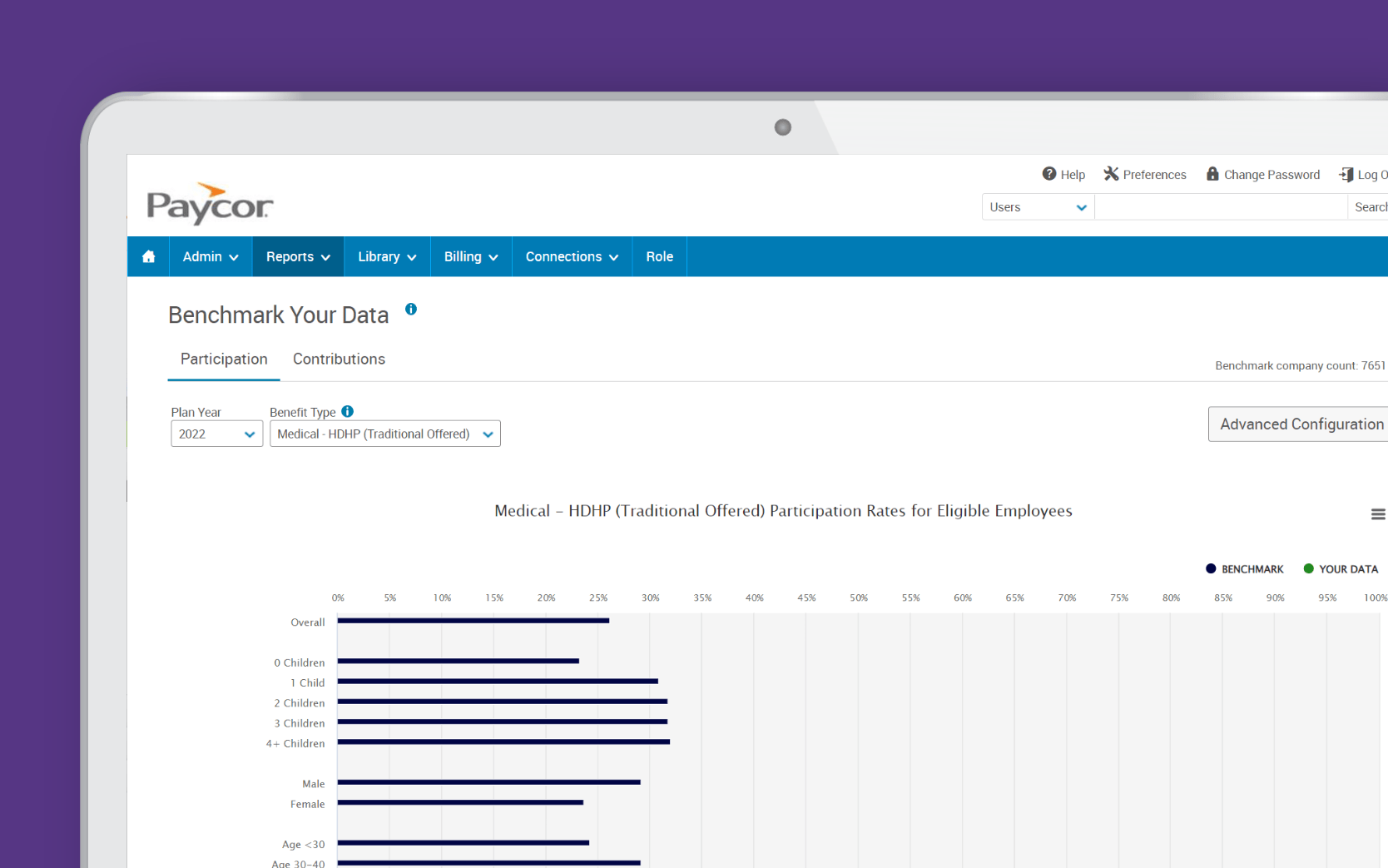
Task: Click the Male benchmark bar
Action: [x=489, y=782]
